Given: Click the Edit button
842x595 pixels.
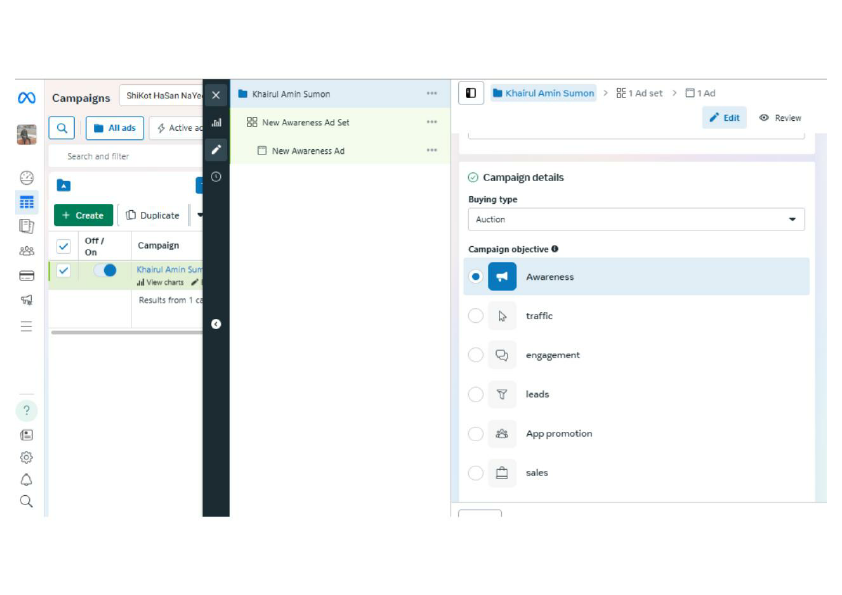Looking at the screenshot, I should (724, 118).
